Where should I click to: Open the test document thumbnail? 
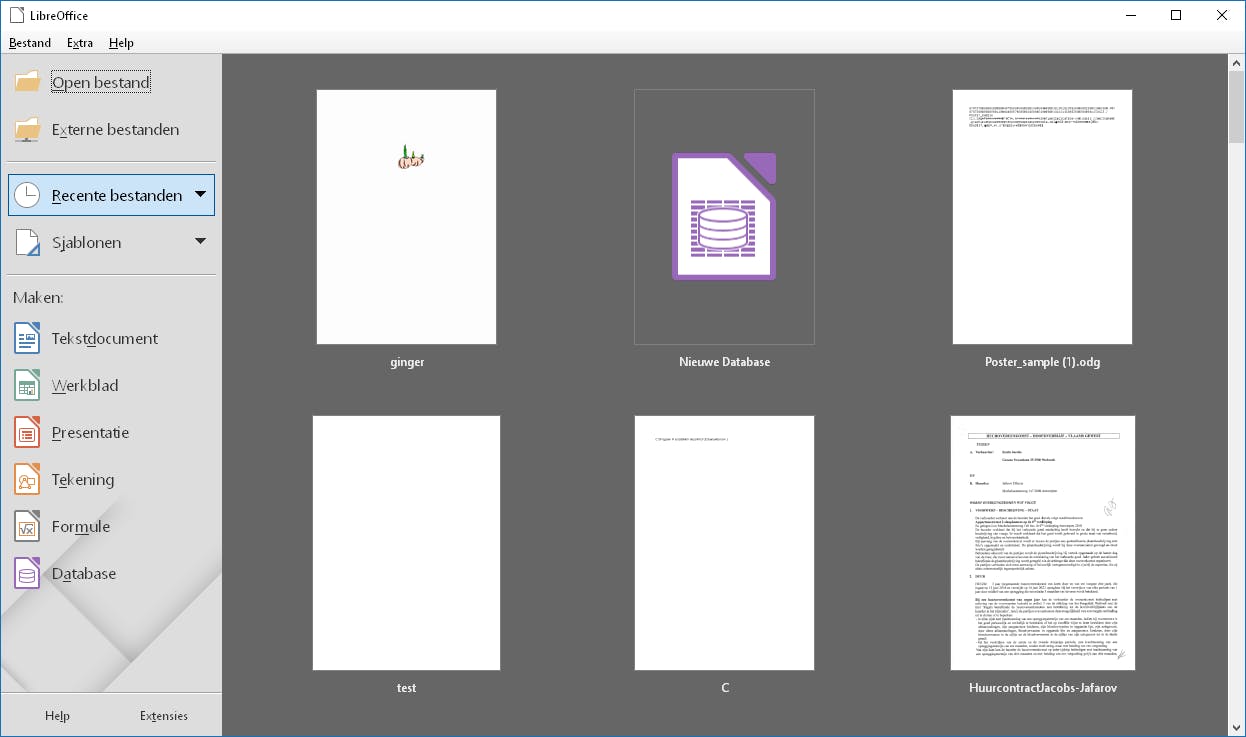pos(406,543)
